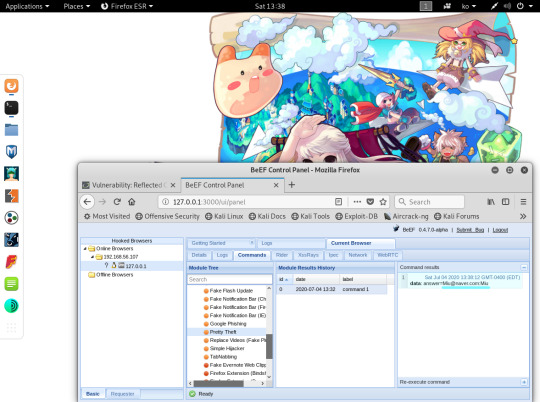Screen dimensions: 540x402
Task: Switch to the Rider sub-tab
Action: 281,255
